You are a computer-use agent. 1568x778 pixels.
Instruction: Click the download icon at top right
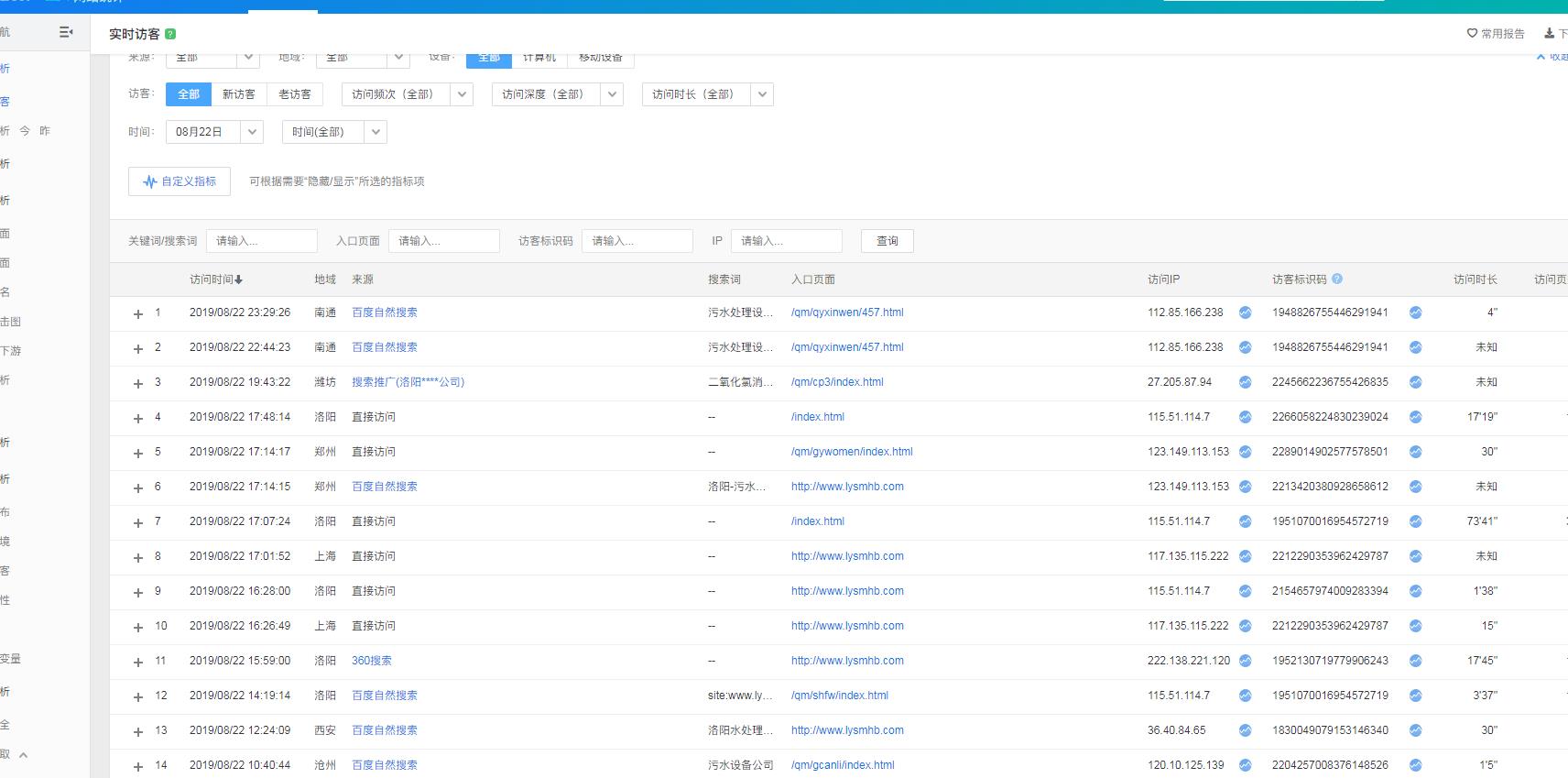pyautogui.click(x=1549, y=33)
